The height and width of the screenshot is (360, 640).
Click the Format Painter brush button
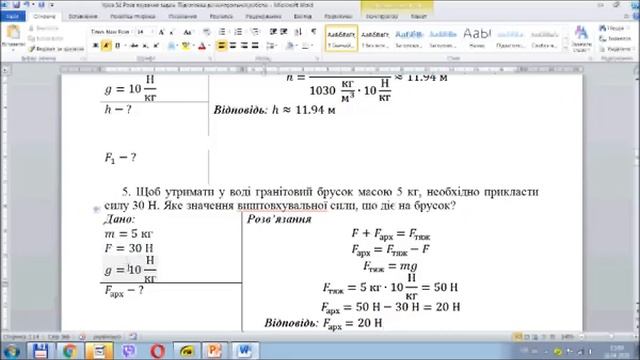(56, 49)
